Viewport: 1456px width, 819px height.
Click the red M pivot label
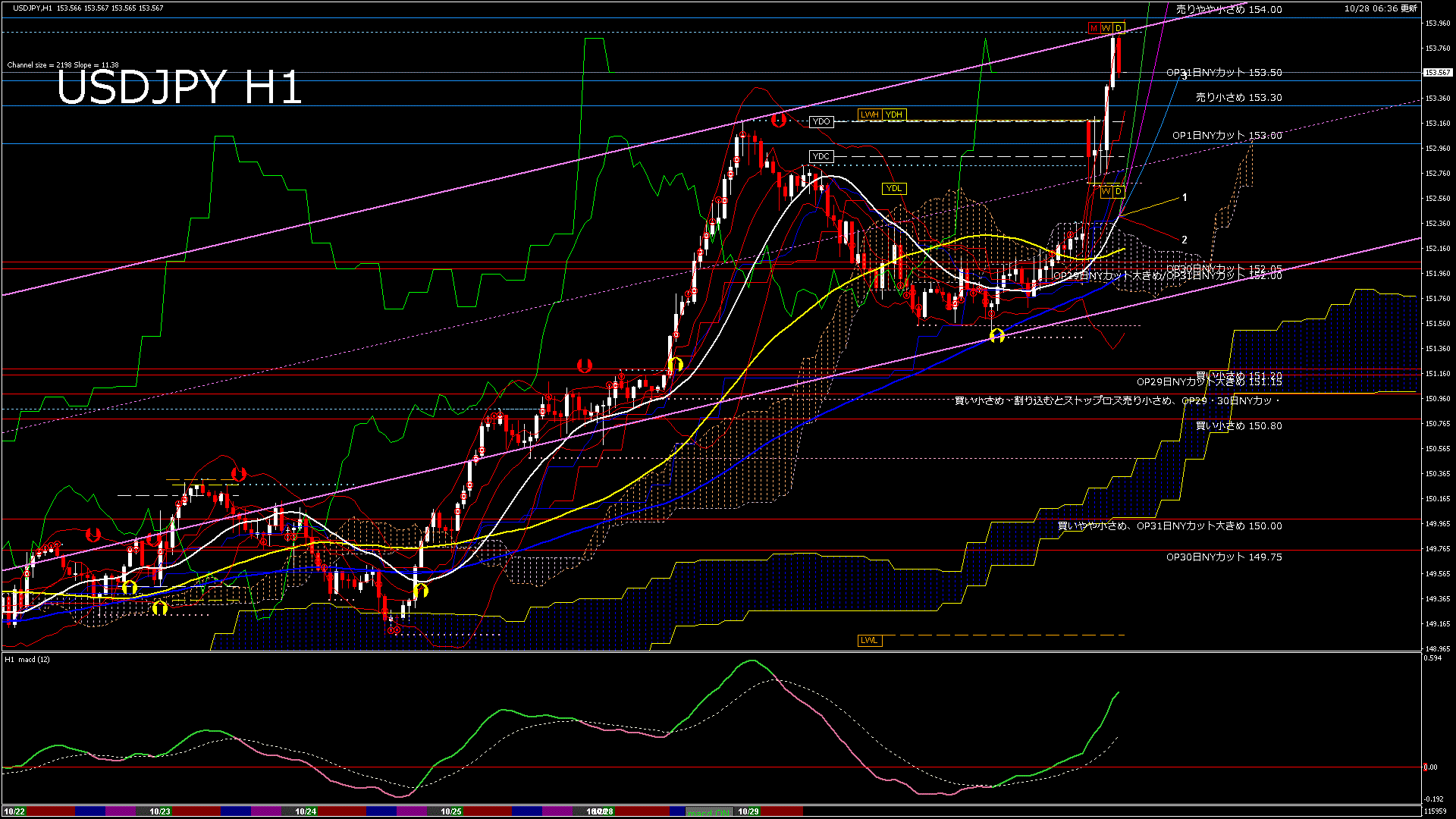pos(1094,28)
